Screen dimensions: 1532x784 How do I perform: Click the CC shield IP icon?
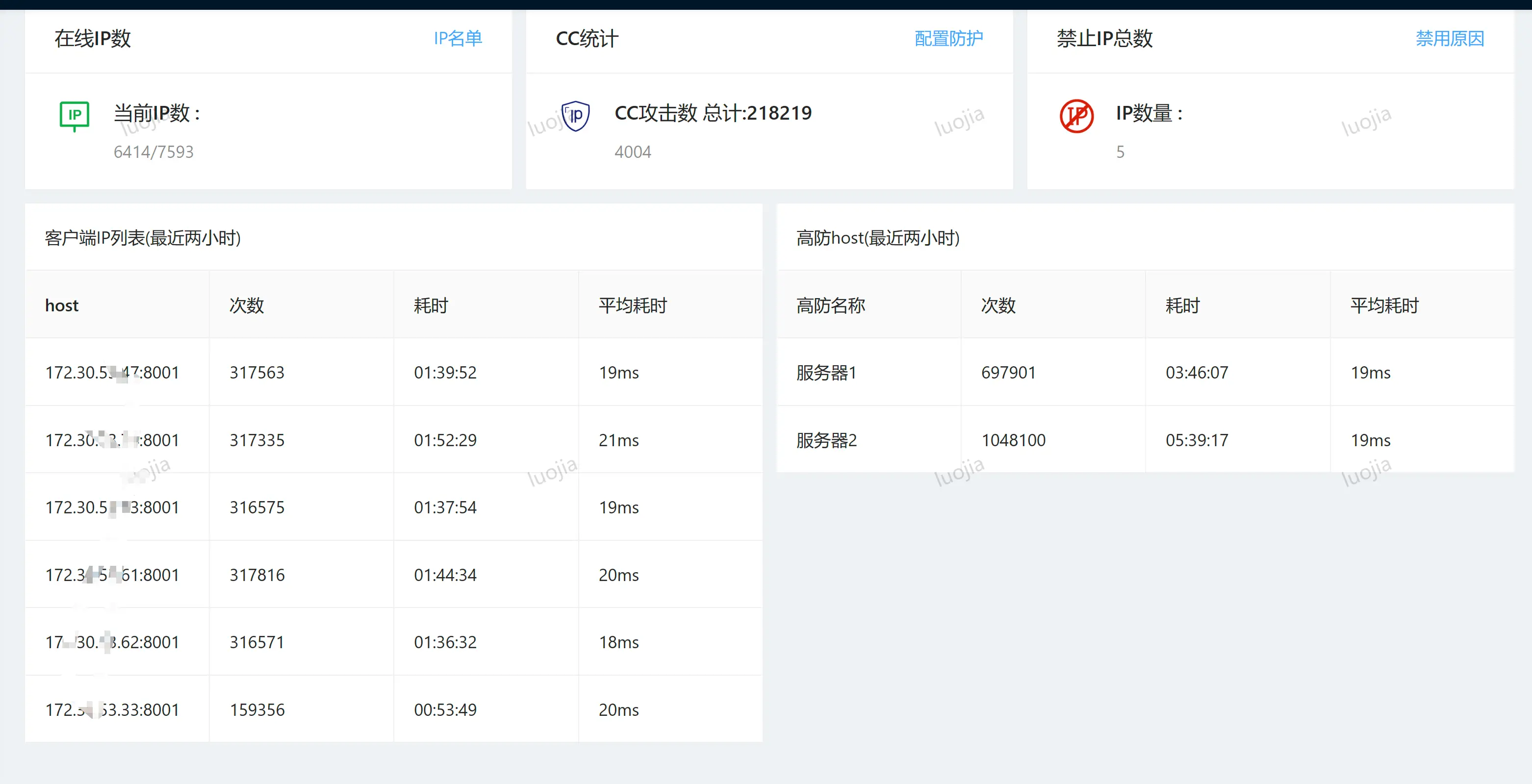click(x=576, y=116)
